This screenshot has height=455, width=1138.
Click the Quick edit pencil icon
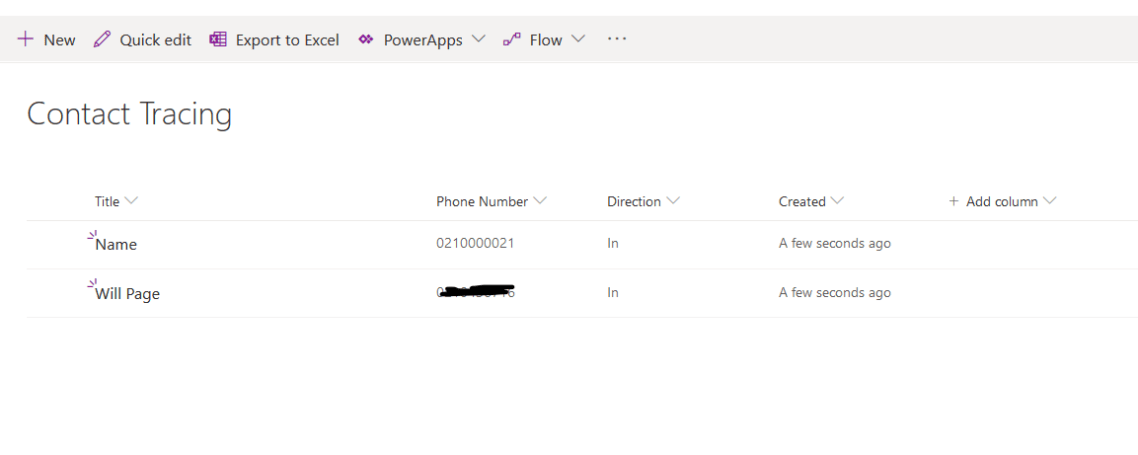click(x=102, y=40)
